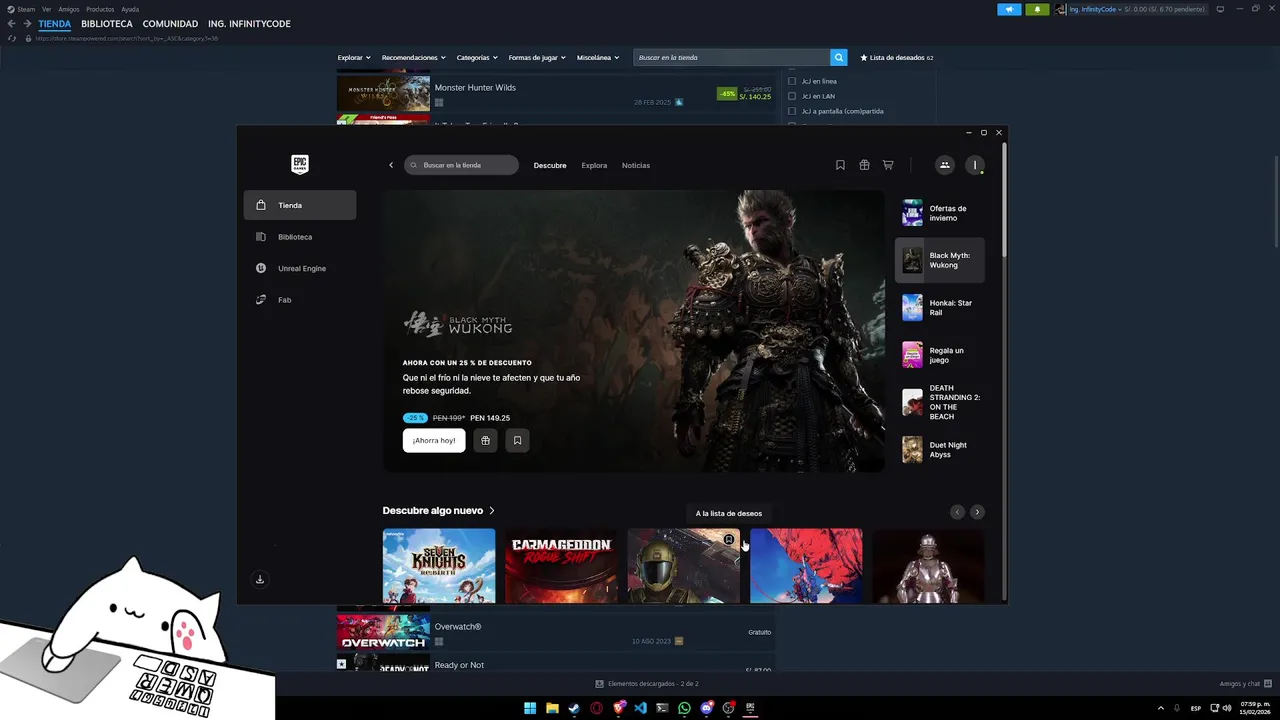
Task: Open WhatsApp from taskbar
Action: point(684,708)
